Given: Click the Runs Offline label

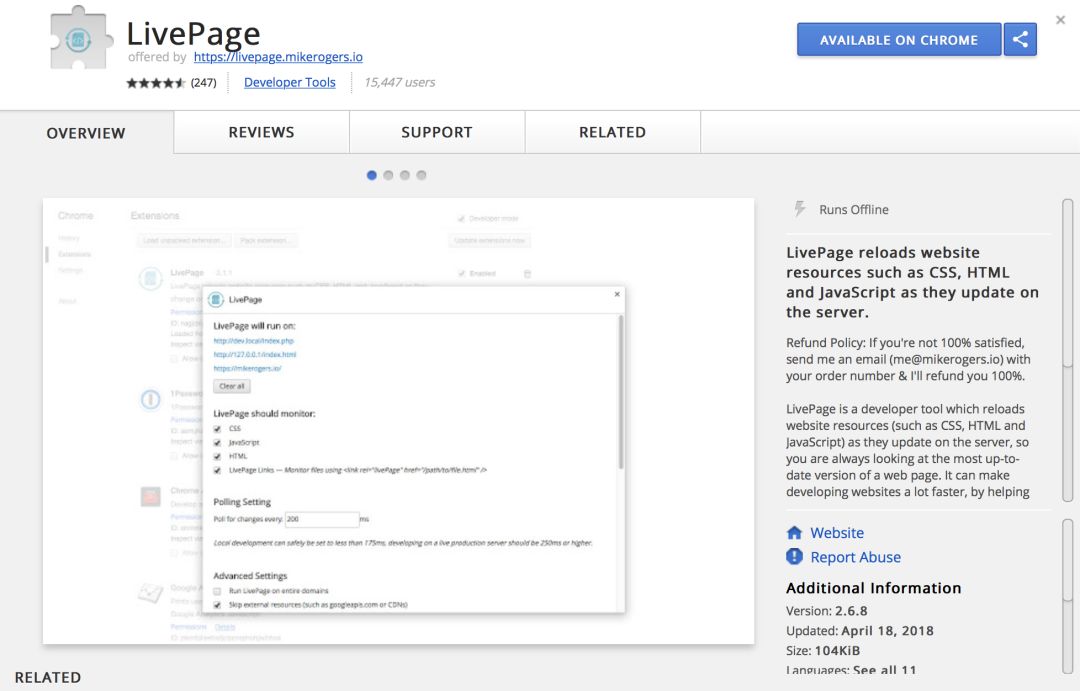Looking at the screenshot, I should click(x=854, y=209).
